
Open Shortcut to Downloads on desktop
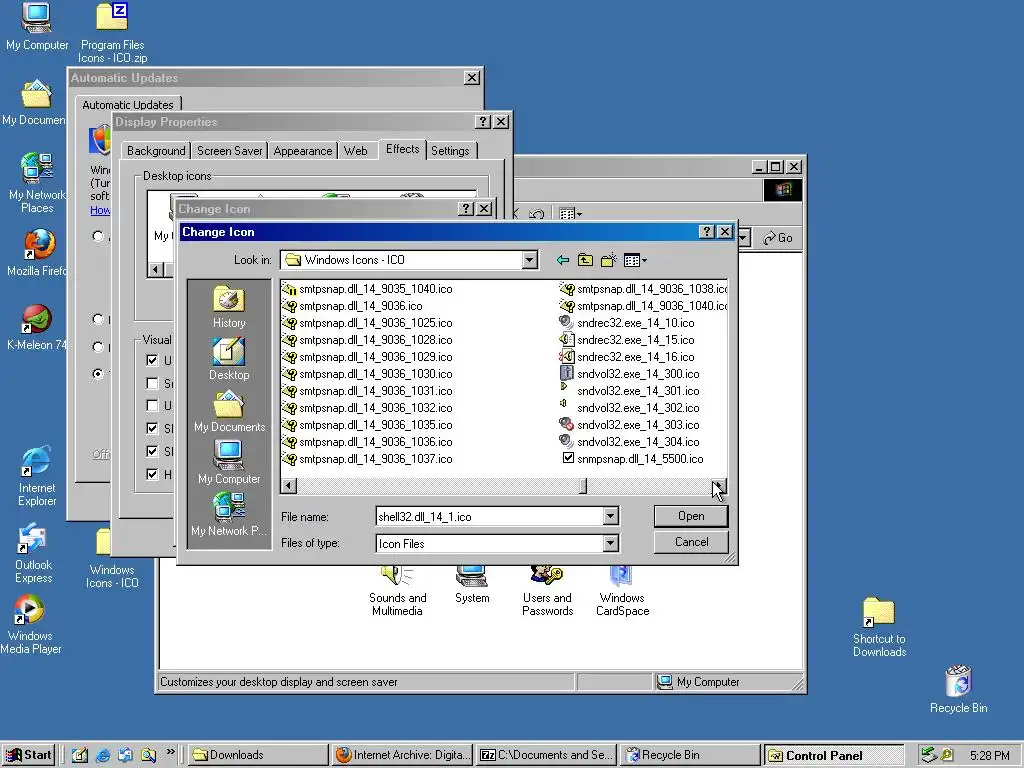[x=879, y=627]
